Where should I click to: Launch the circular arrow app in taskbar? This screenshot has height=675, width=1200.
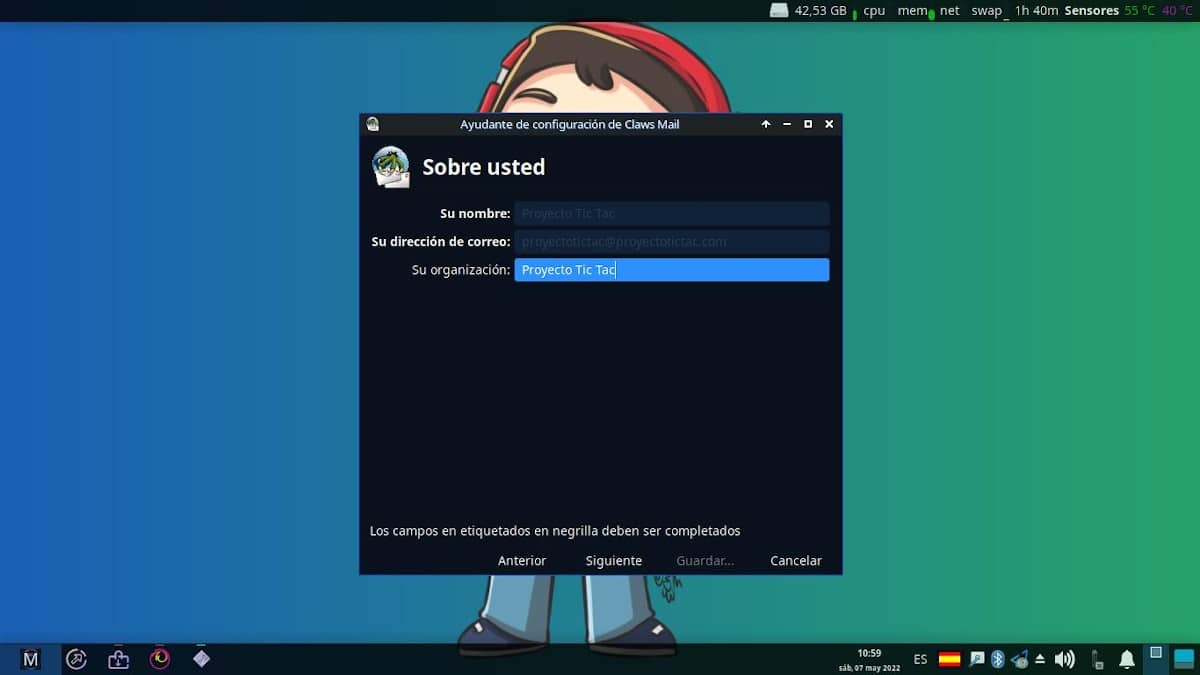(x=76, y=659)
